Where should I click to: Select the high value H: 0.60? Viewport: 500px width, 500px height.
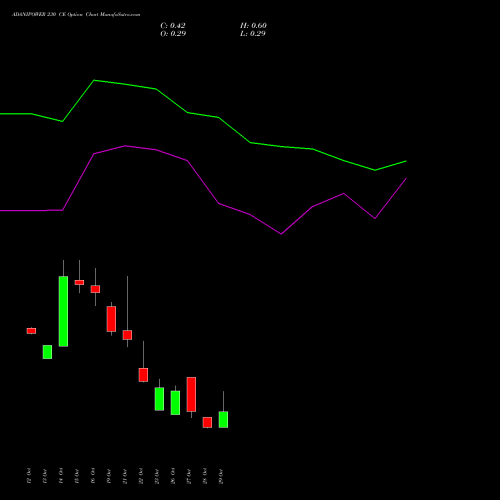(253, 26)
